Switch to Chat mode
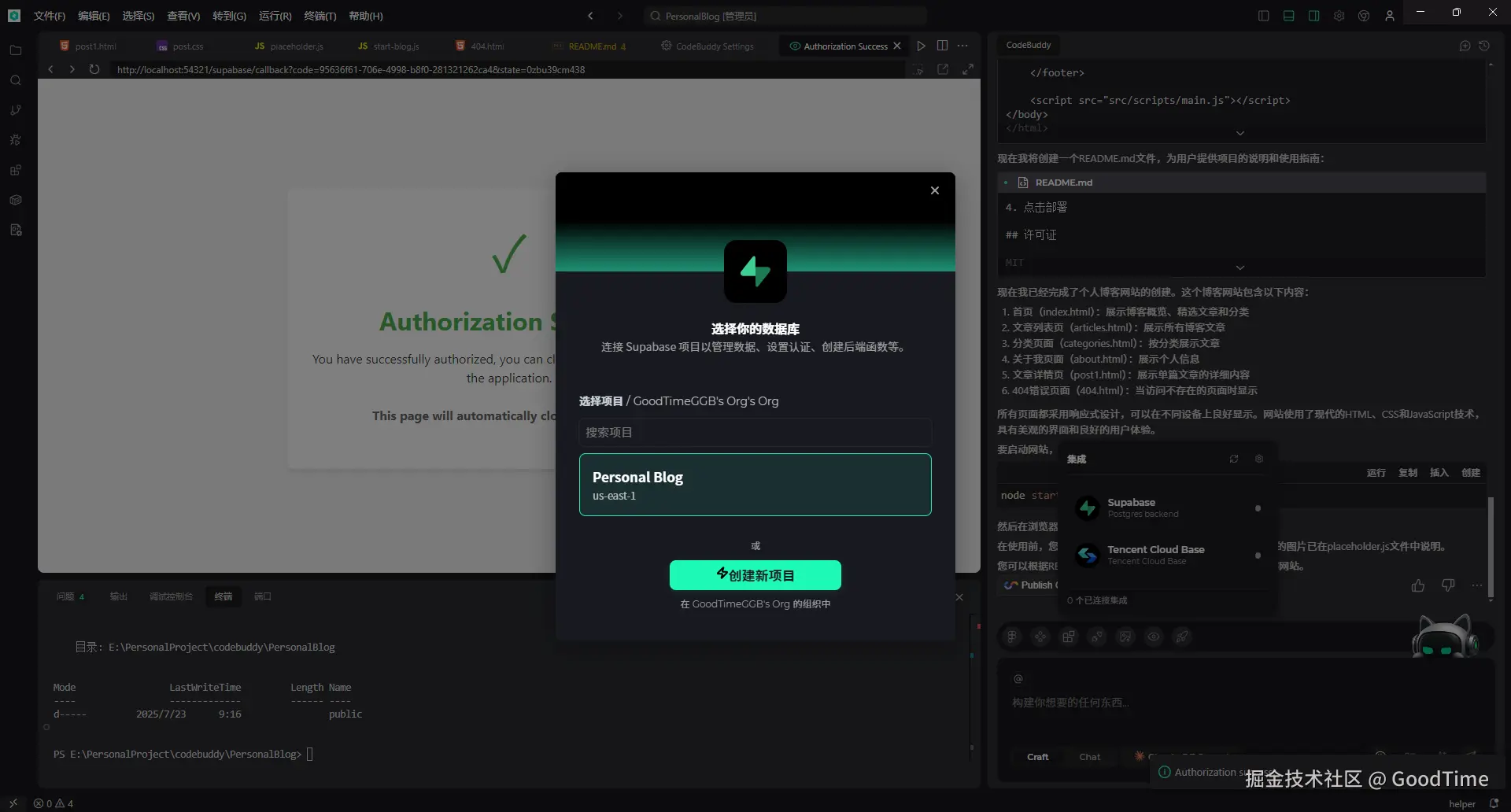1511x812 pixels. pyautogui.click(x=1090, y=757)
